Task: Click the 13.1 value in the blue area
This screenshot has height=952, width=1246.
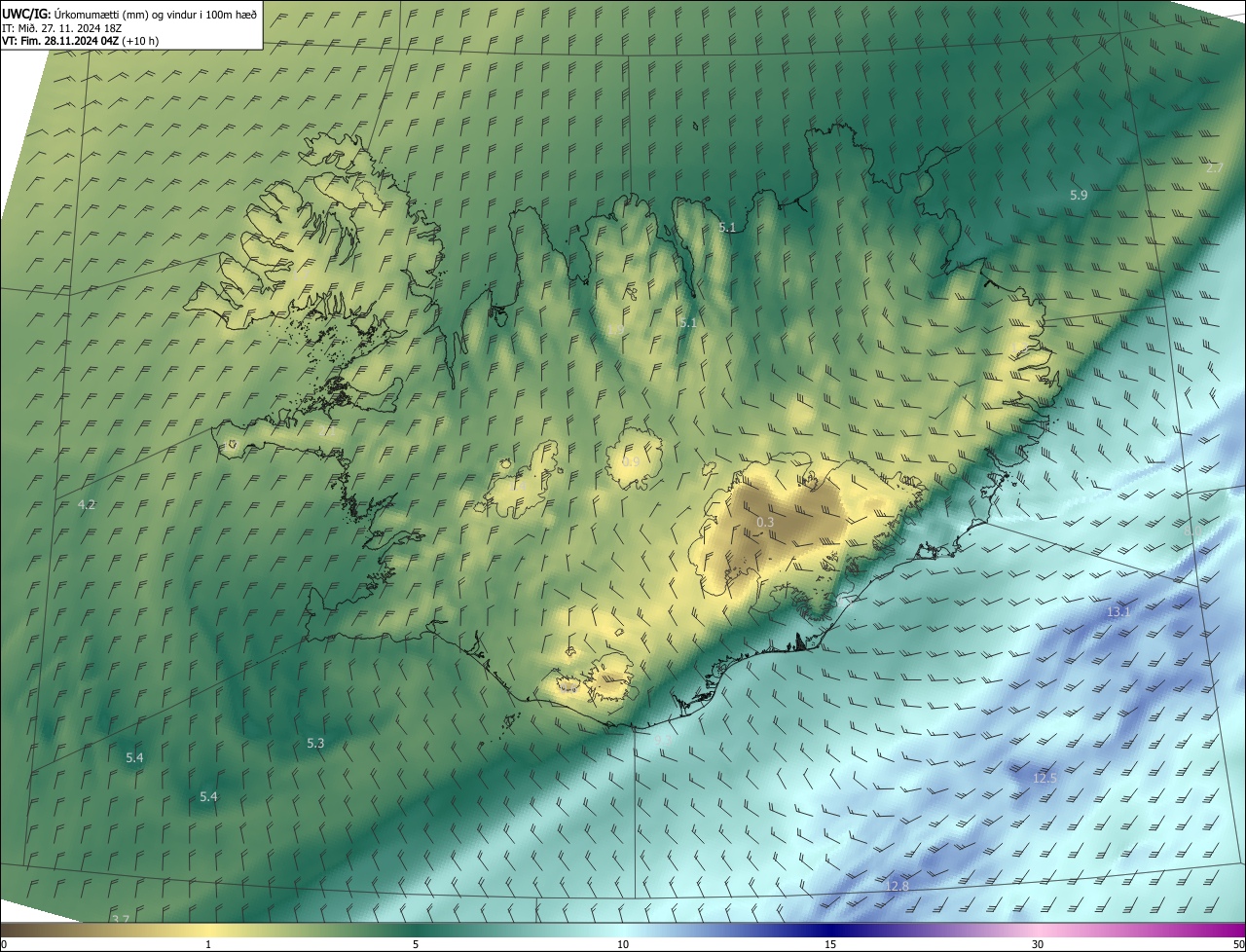Action: point(1118,612)
